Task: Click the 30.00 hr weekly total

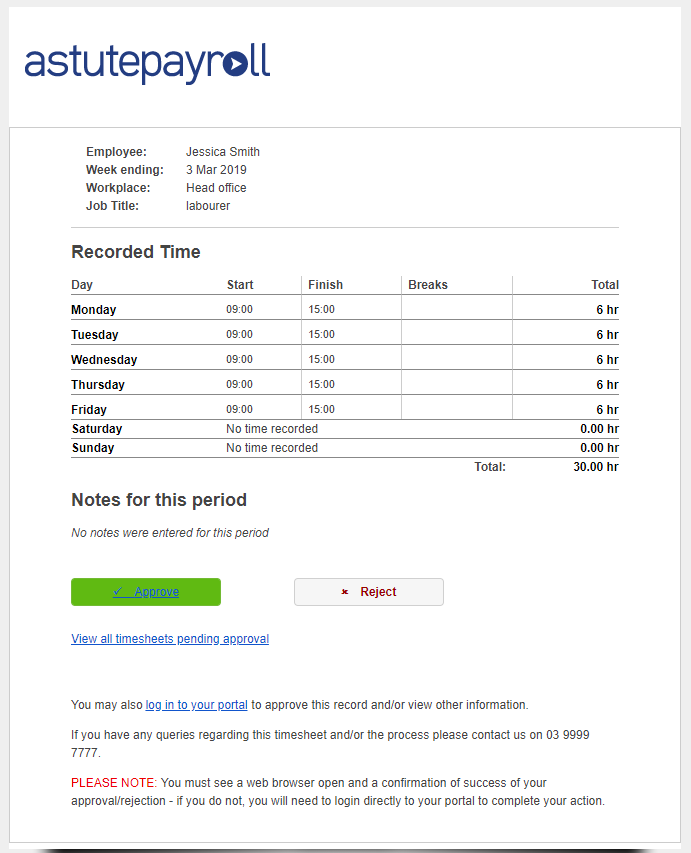Action: 596,466
